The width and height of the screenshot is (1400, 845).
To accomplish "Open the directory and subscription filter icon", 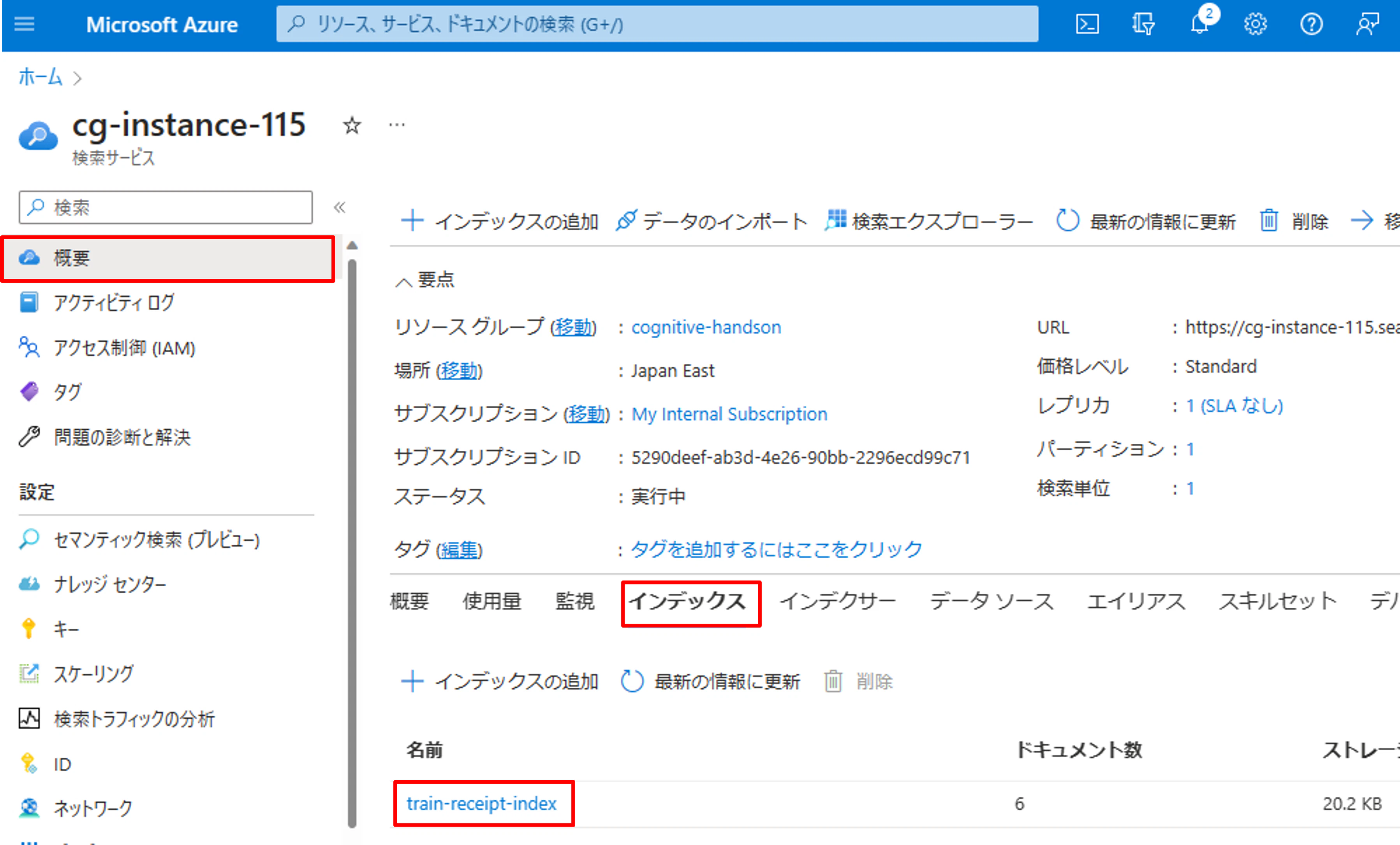I will point(1143,25).
